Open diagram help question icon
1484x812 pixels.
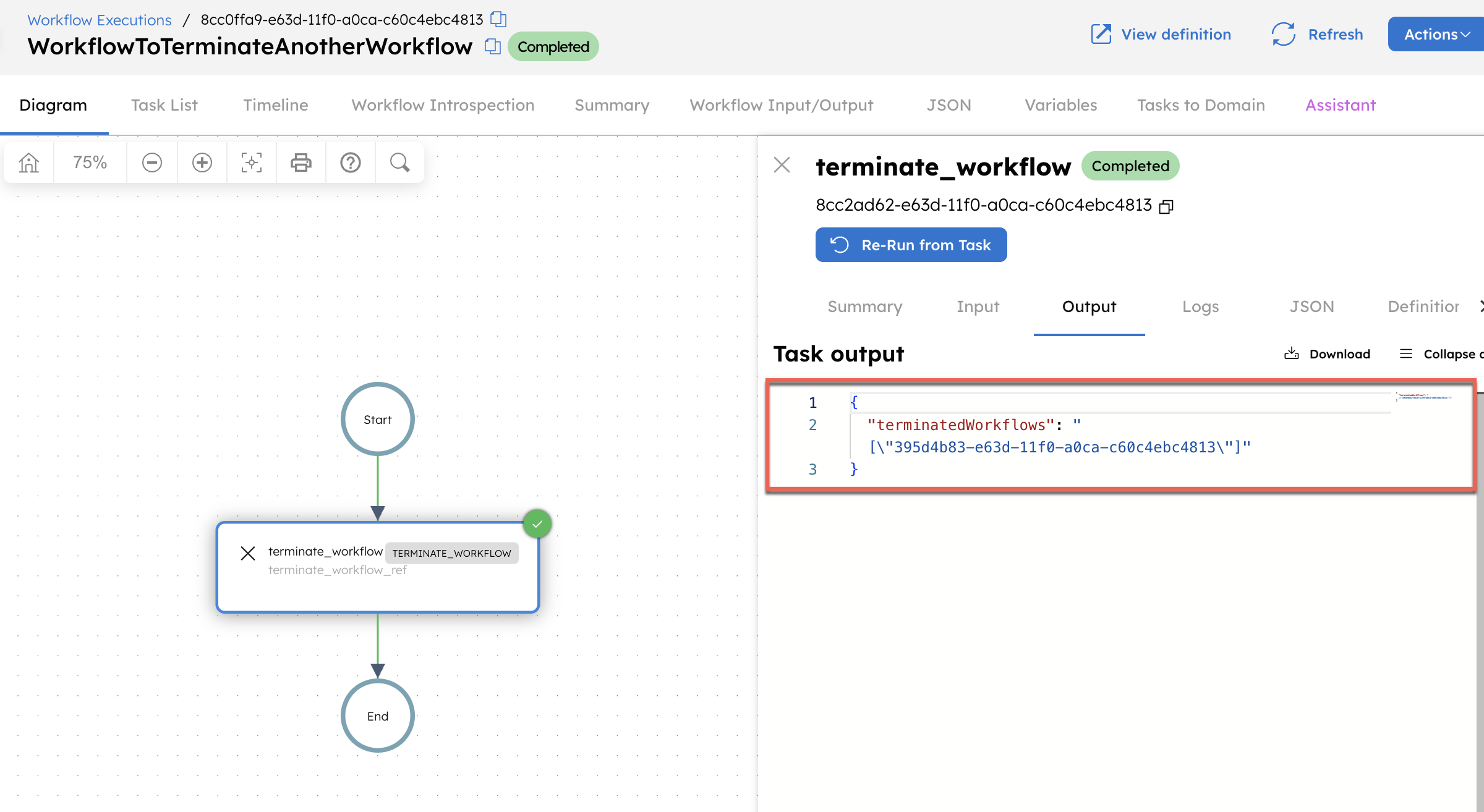(x=351, y=163)
